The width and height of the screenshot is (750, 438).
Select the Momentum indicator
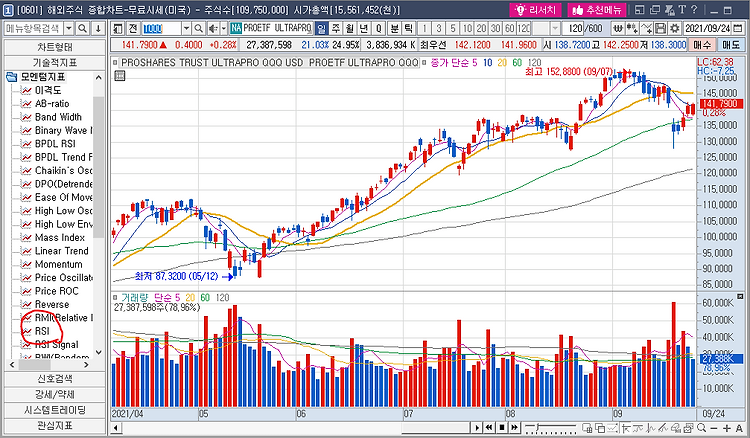click(x=58, y=264)
